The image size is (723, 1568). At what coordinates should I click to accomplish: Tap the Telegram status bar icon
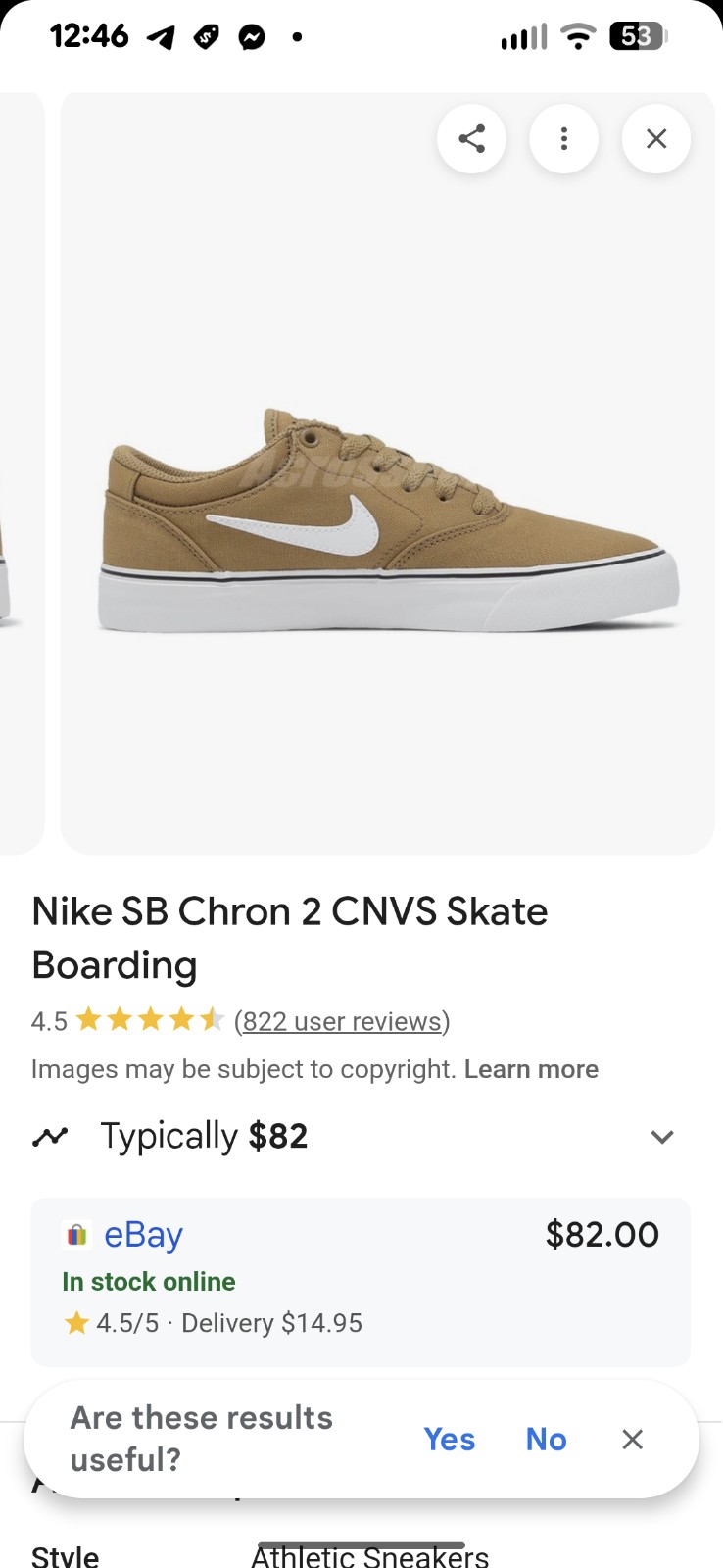click(x=162, y=38)
